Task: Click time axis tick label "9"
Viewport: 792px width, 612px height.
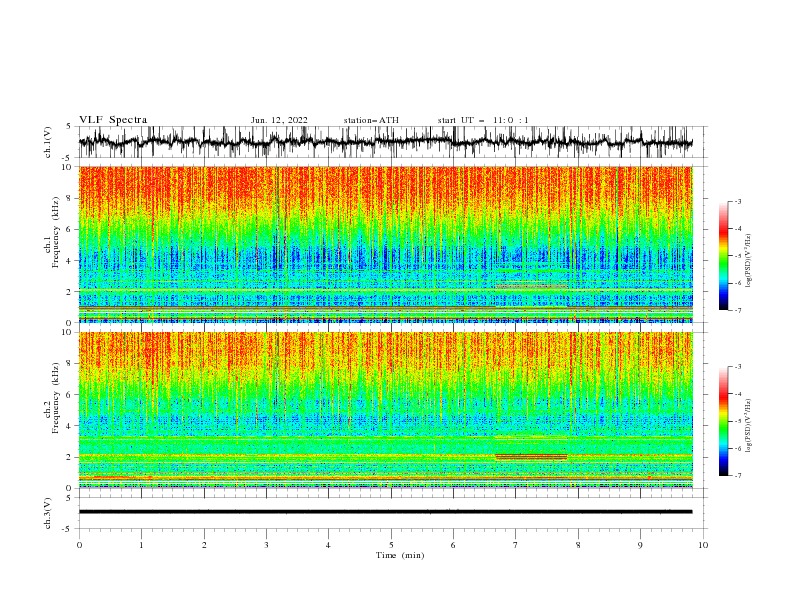Action: [x=640, y=545]
